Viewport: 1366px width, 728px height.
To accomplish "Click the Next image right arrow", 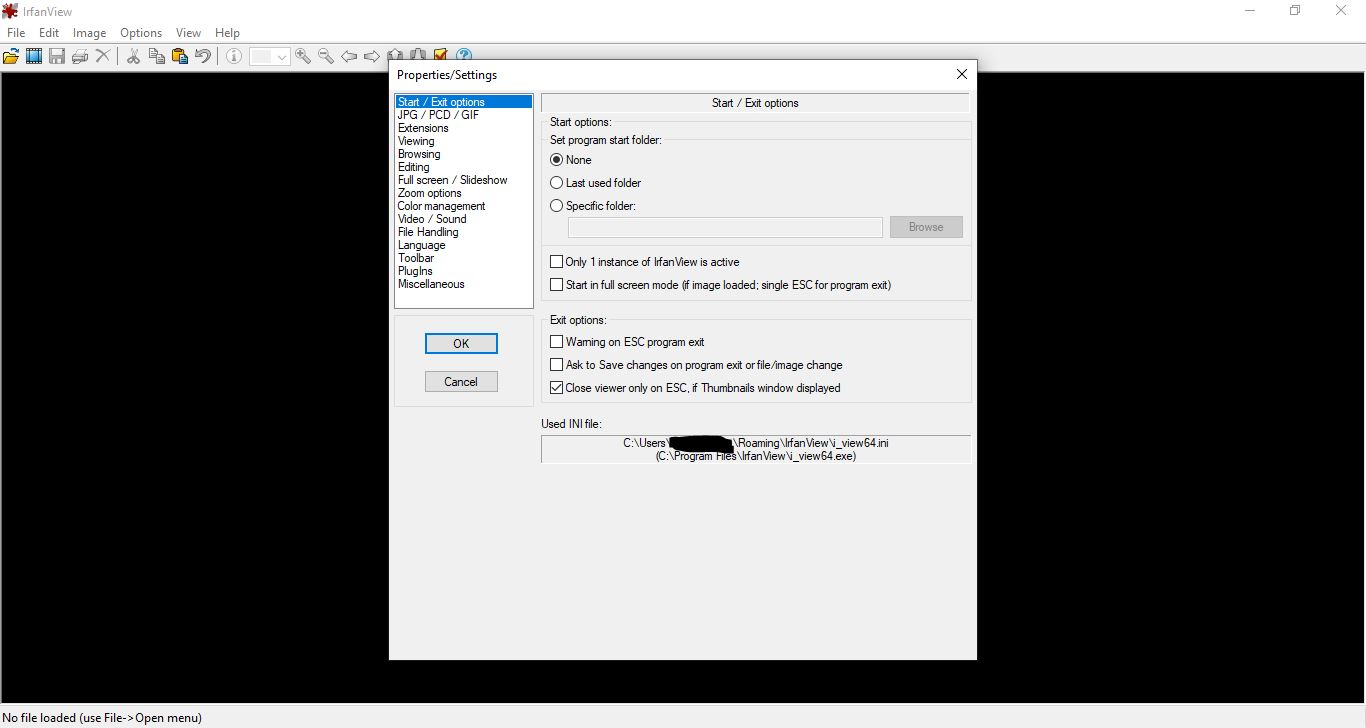I will pyautogui.click(x=372, y=57).
